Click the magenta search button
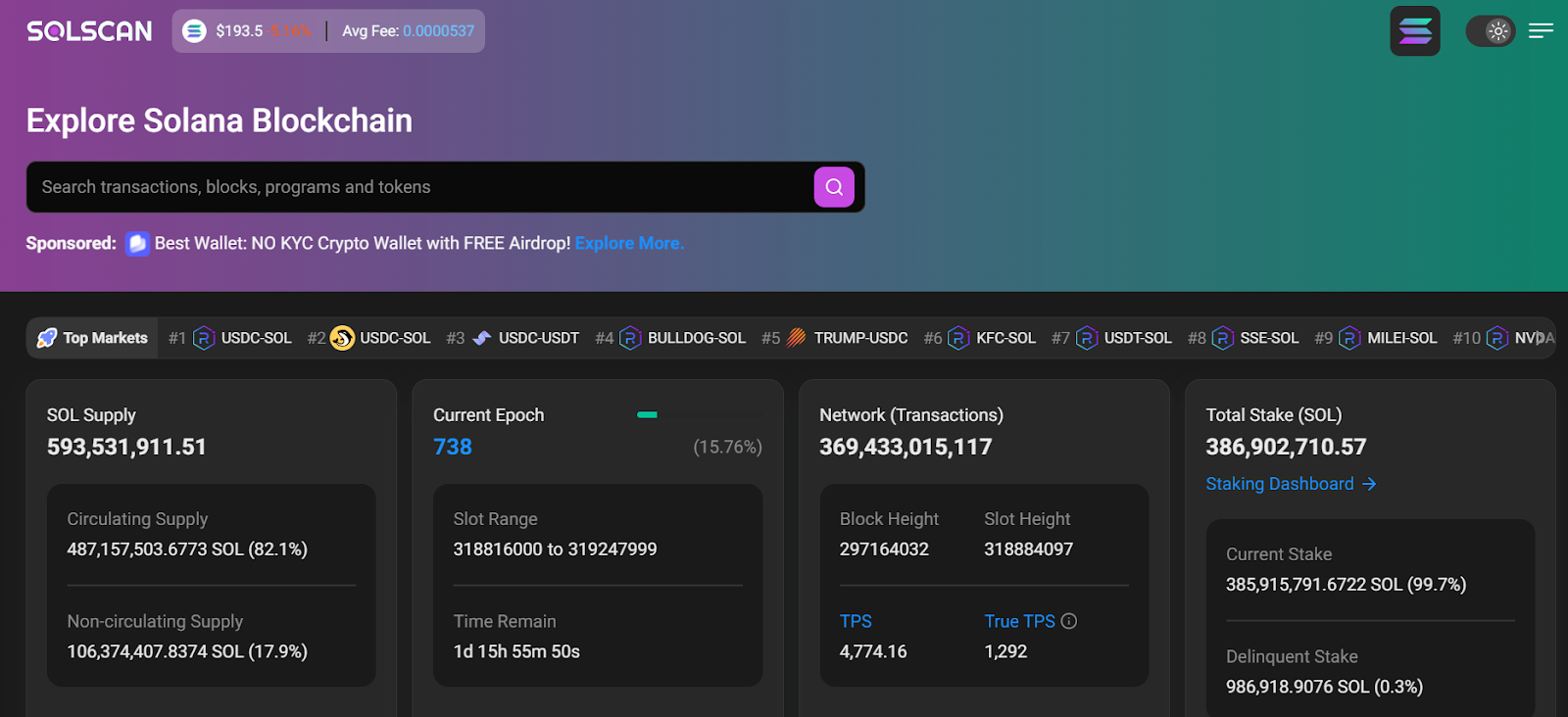The height and width of the screenshot is (717, 1568). coord(834,187)
